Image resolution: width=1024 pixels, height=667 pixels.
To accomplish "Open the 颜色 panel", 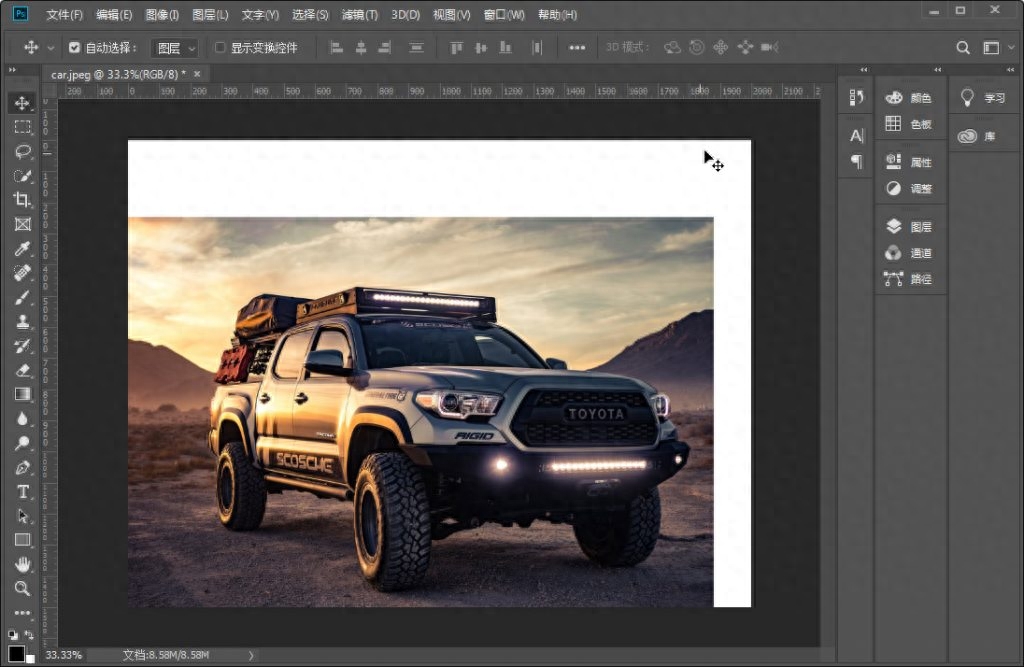I will tap(910, 97).
